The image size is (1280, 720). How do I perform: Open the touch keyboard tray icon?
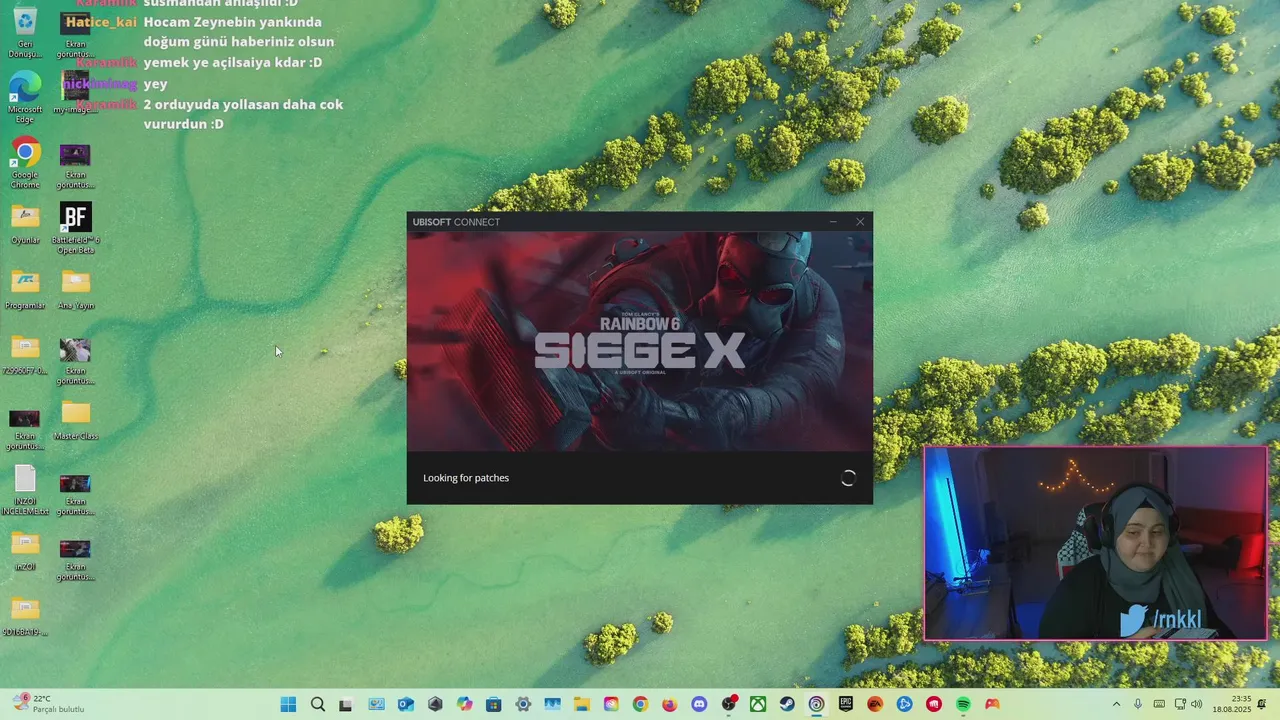click(x=1159, y=704)
